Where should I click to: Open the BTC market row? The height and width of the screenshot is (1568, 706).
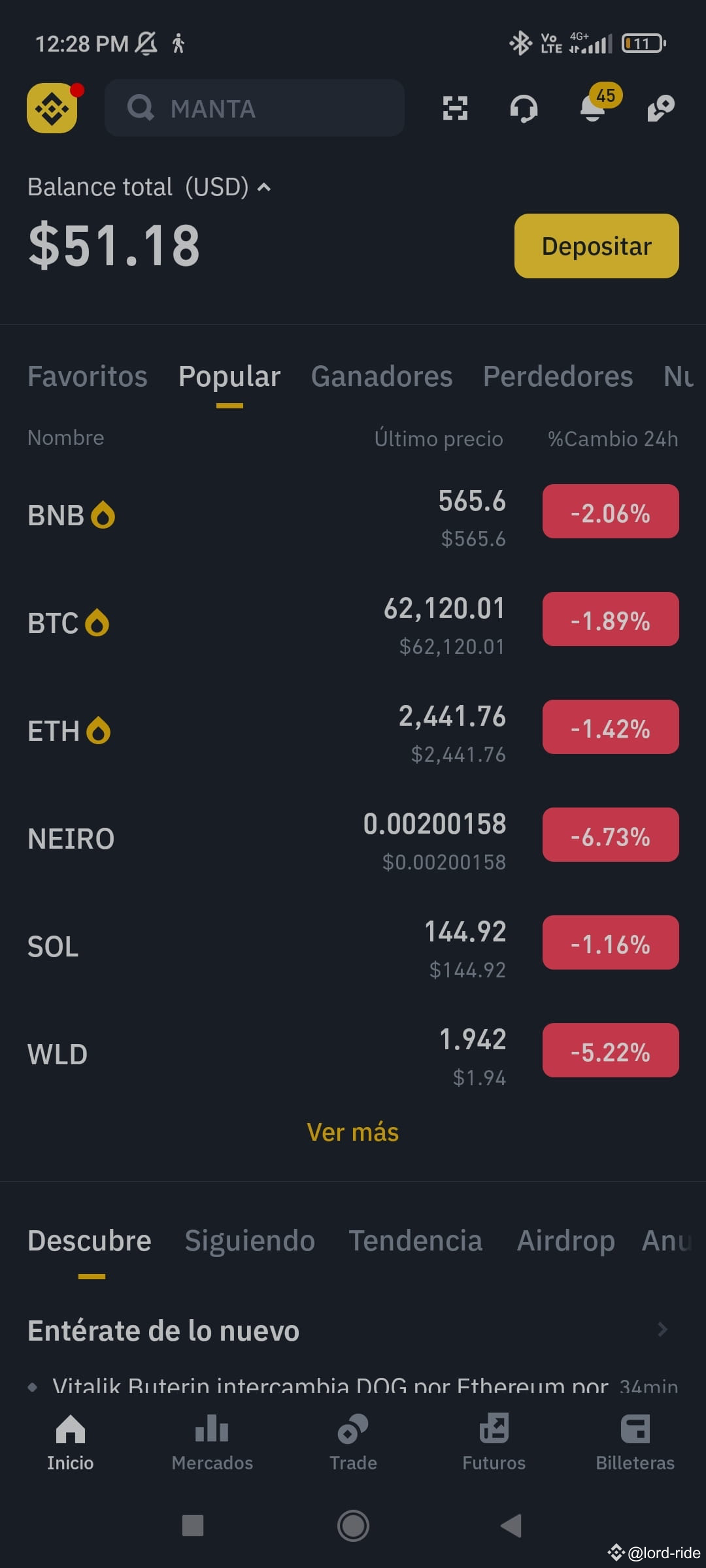353,624
